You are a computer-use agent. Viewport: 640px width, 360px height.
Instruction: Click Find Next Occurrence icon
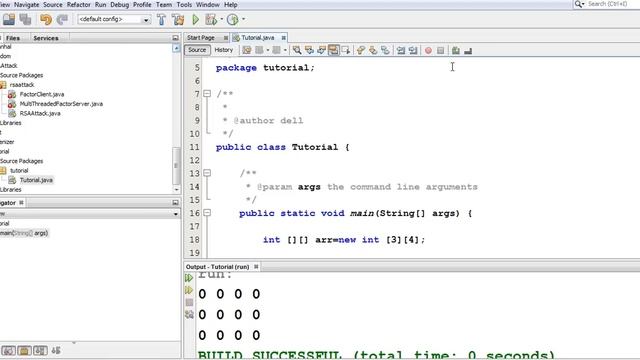pos(322,50)
